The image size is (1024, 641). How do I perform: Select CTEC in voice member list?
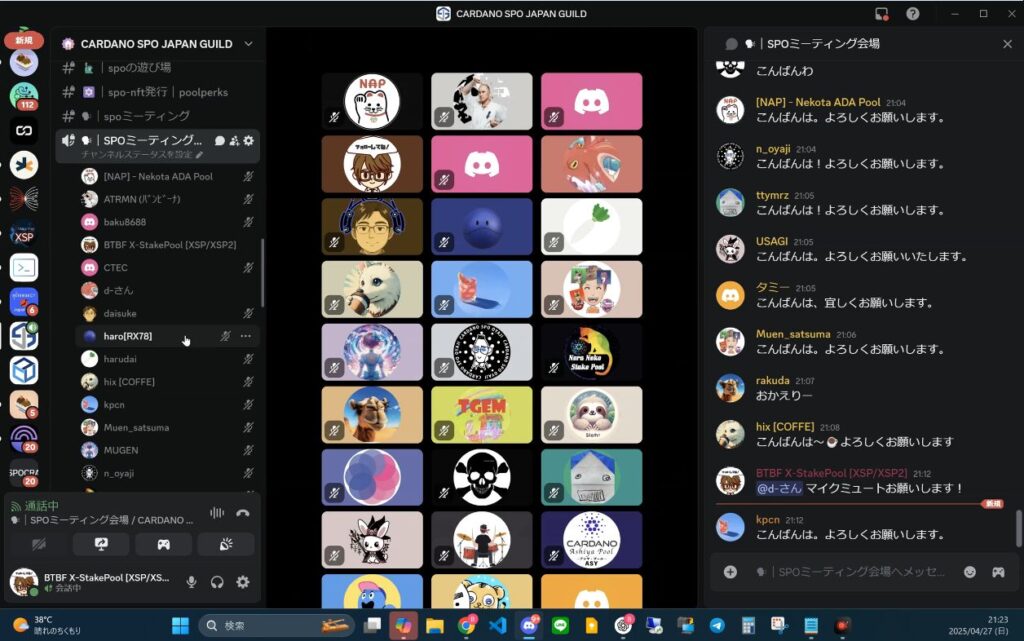pyautogui.click(x=168, y=268)
